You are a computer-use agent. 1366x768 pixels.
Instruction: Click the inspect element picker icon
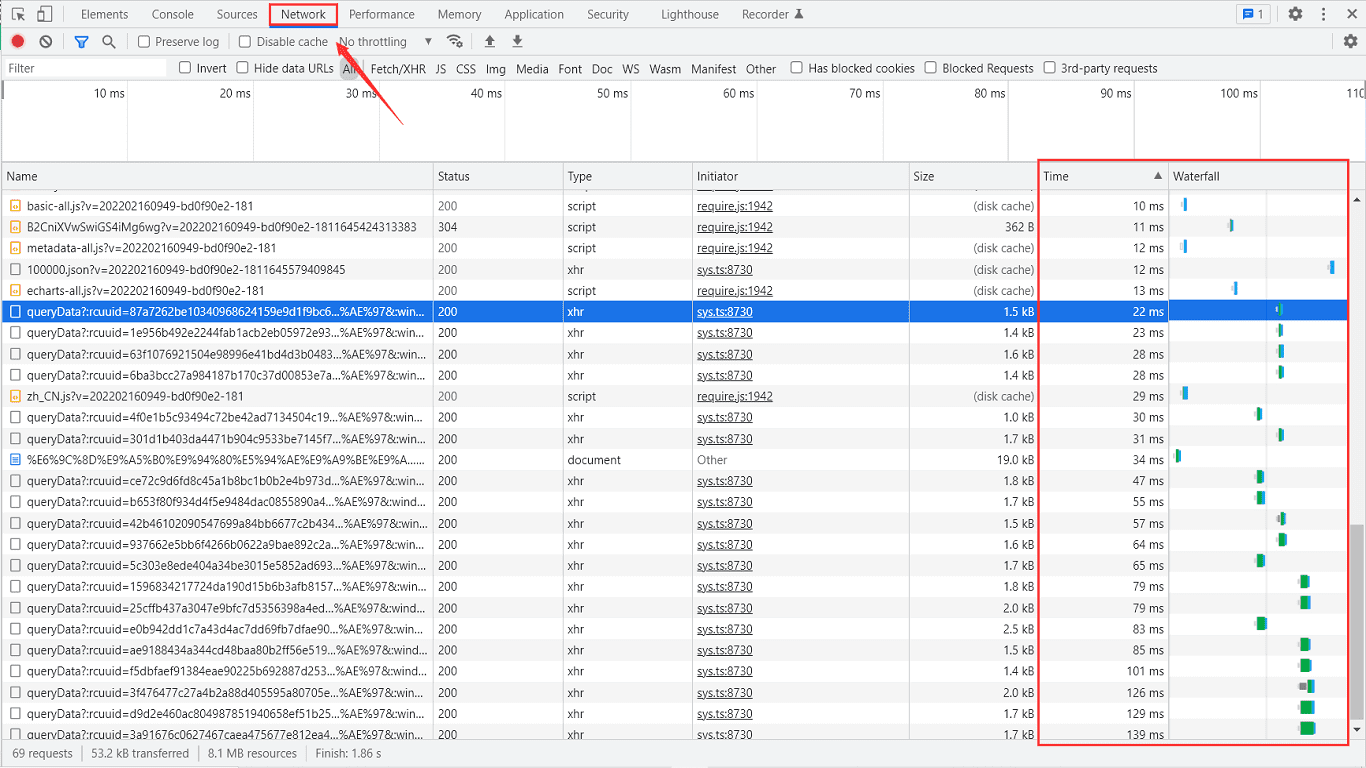(x=18, y=14)
